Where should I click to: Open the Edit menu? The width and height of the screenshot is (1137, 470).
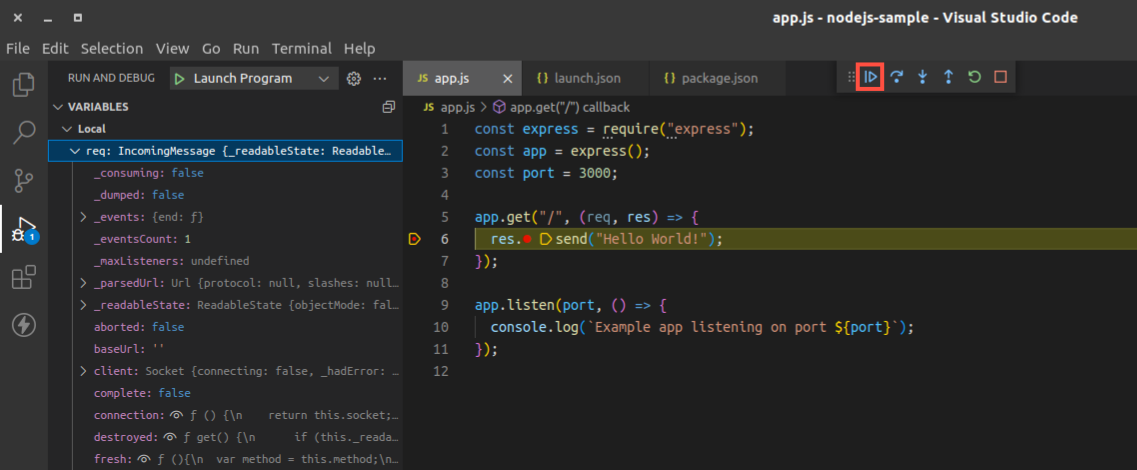click(x=55, y=49)
